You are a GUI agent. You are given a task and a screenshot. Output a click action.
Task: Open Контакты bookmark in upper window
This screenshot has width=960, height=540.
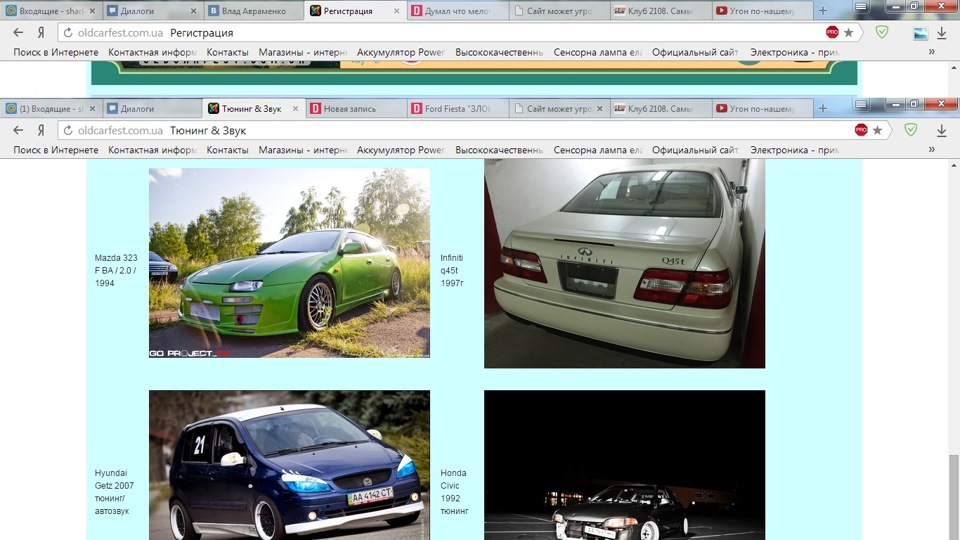pyautogui.click(x=227, y=52)
